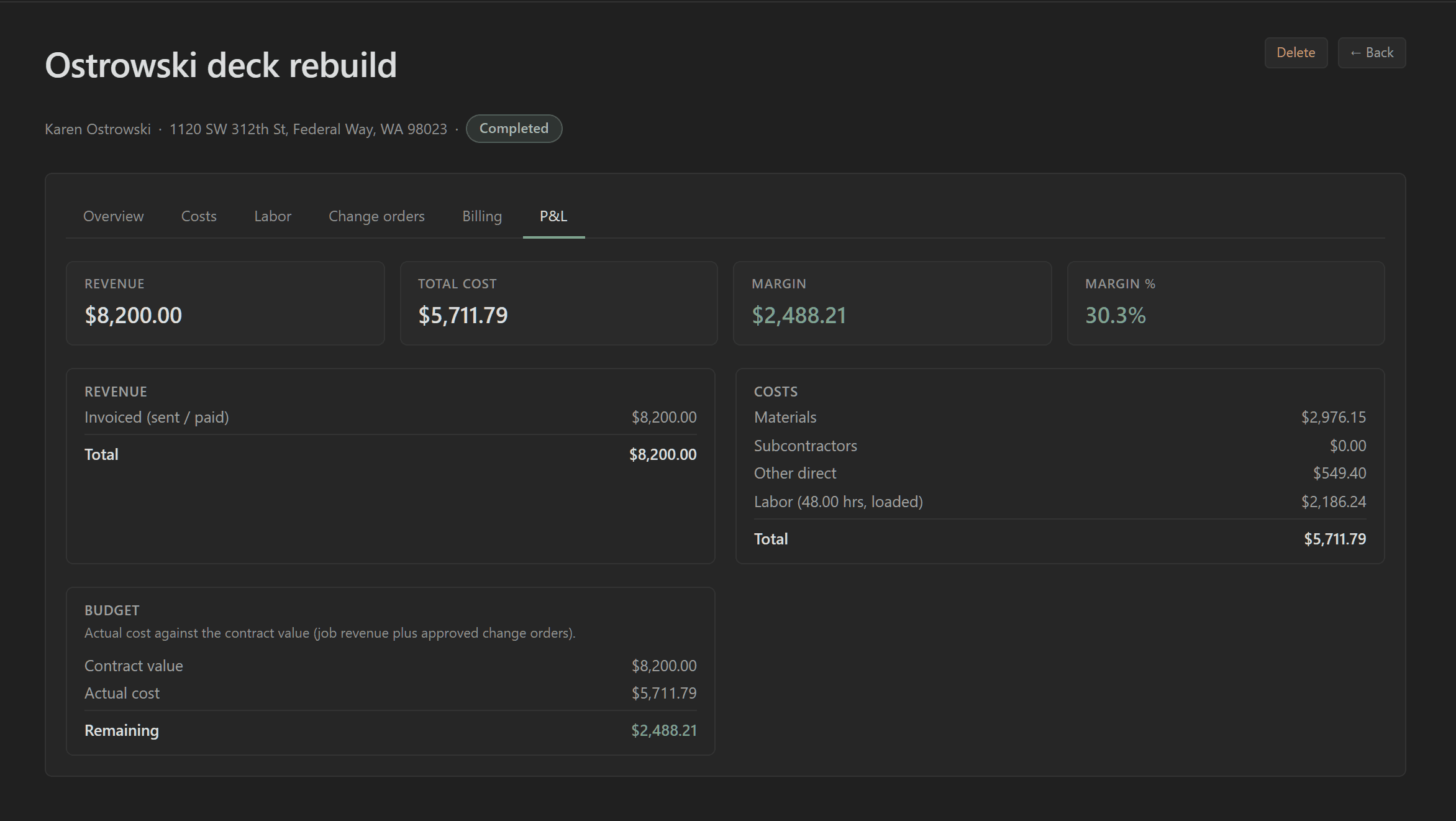Switch to the Costs tab

pyautogui.click(x=199, y=216)
